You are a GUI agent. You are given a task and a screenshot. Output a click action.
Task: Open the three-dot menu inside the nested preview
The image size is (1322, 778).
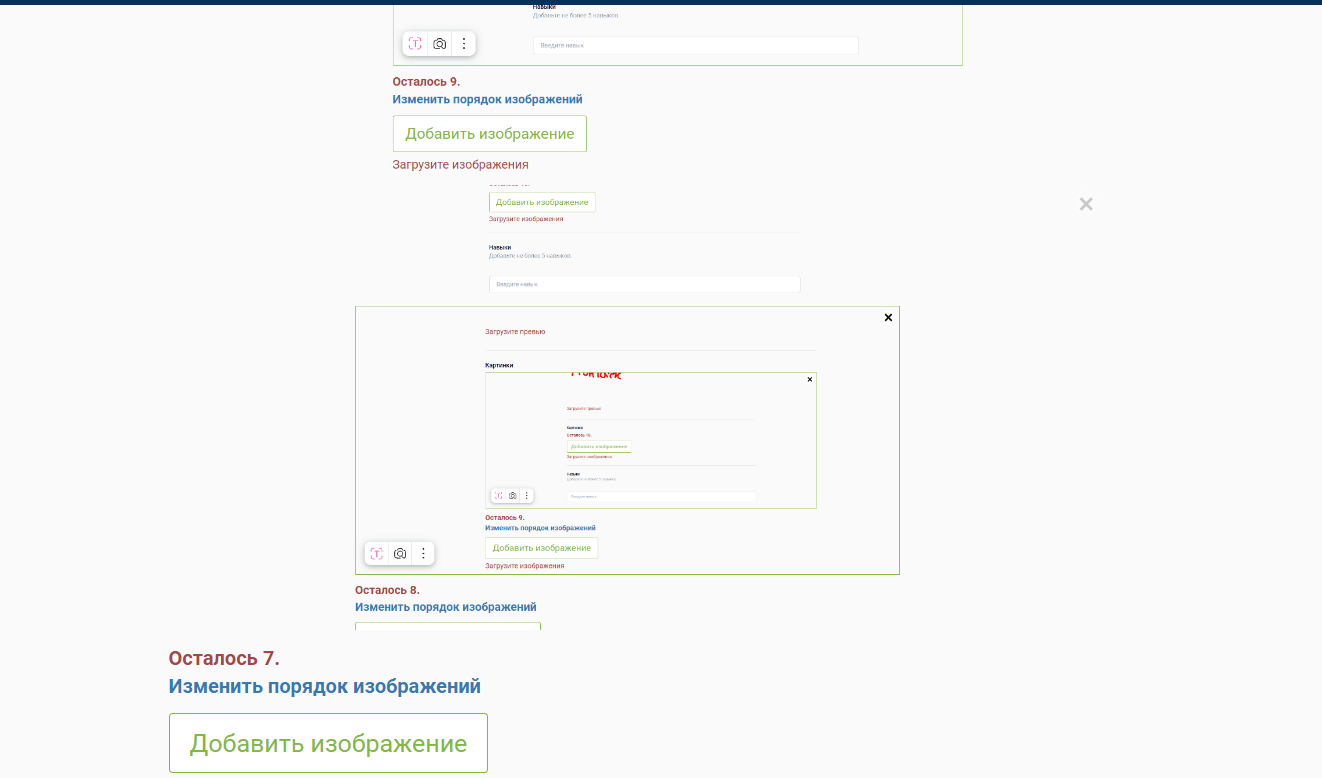point(527,495)
